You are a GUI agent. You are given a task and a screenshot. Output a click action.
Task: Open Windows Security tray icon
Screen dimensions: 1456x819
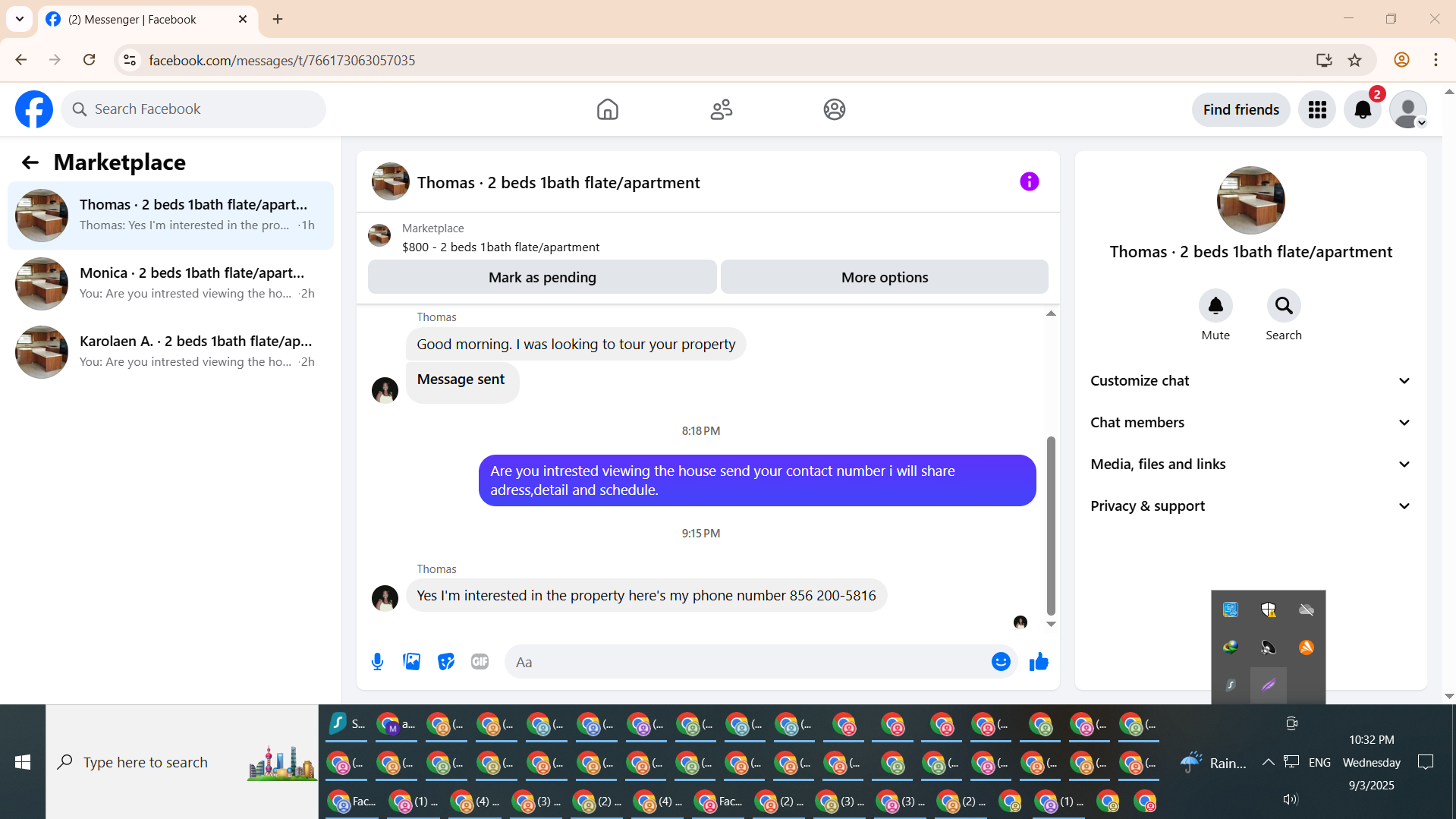1268,610
